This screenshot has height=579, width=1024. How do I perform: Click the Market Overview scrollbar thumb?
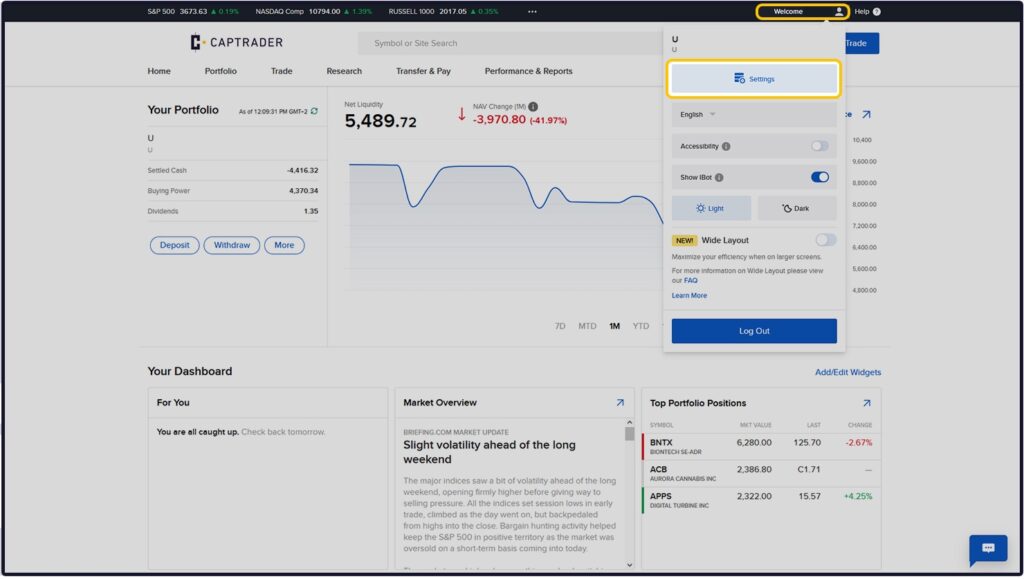pos(629,434)
